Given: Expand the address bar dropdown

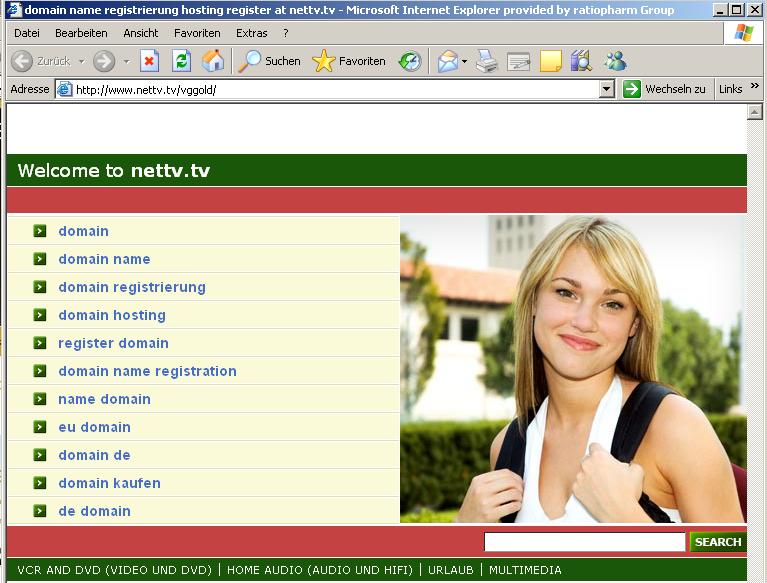Looking at the screenshot, I should click(x=607, y=90).
